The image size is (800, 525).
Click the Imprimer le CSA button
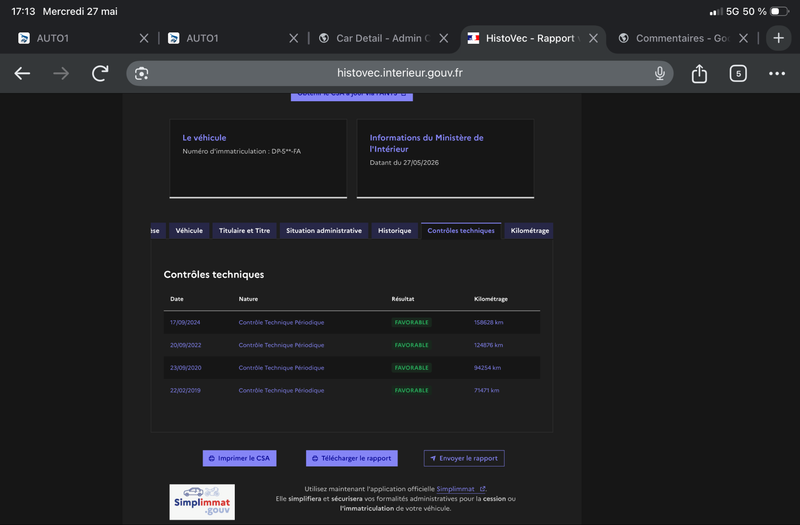pyautogui.click(x=239, y=458)
